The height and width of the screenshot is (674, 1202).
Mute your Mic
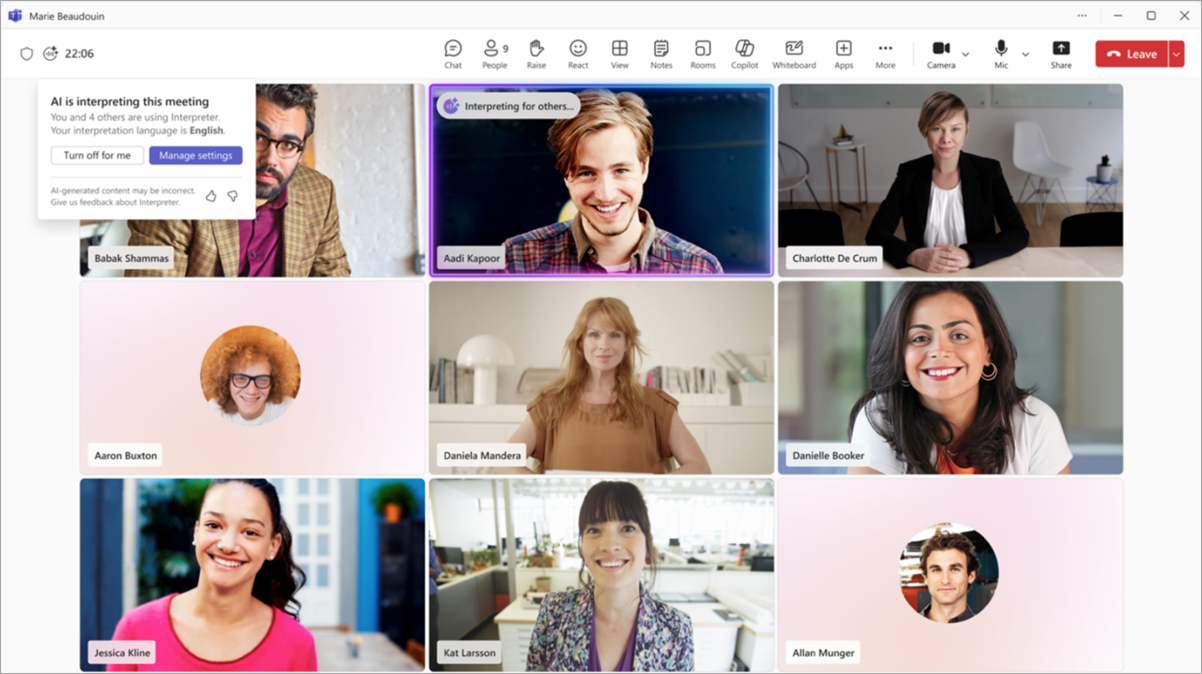pos(998,53)
